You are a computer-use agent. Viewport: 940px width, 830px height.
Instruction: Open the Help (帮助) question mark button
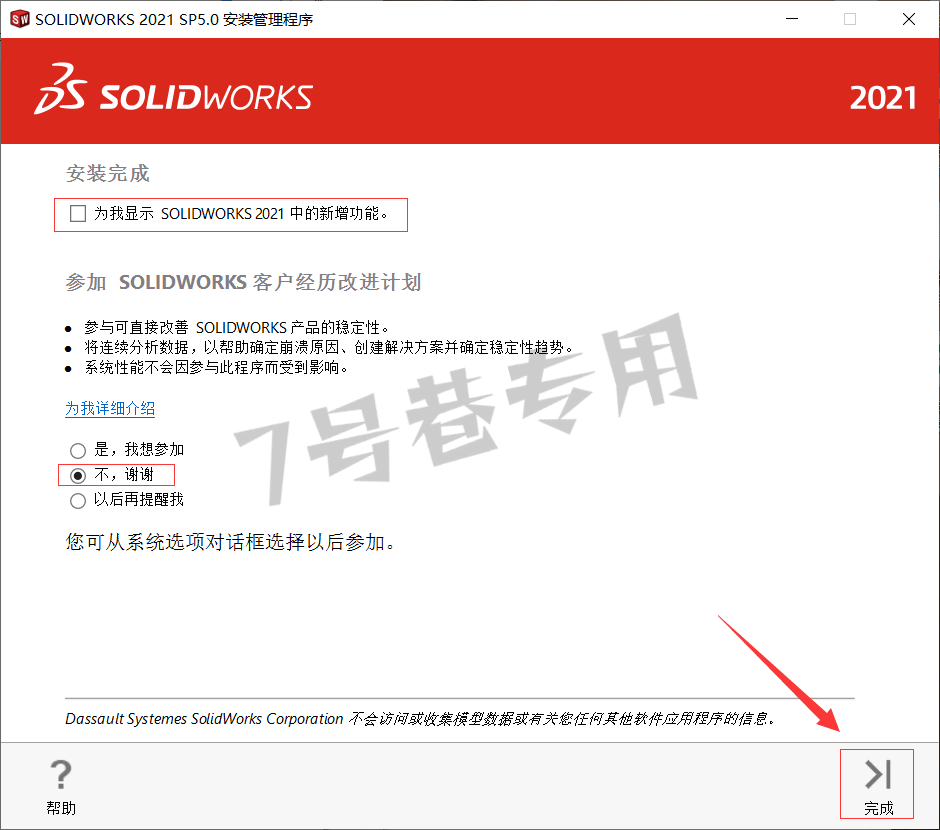(61, 786)
